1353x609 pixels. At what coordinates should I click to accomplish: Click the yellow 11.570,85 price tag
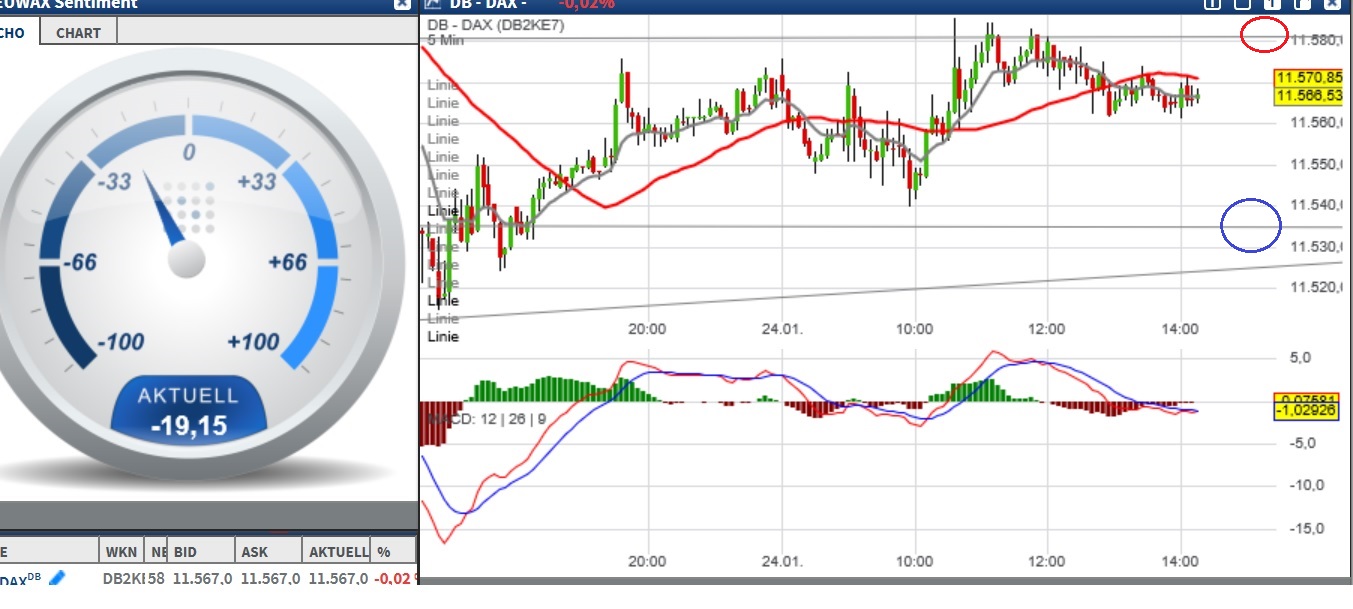click(1308, 76)
